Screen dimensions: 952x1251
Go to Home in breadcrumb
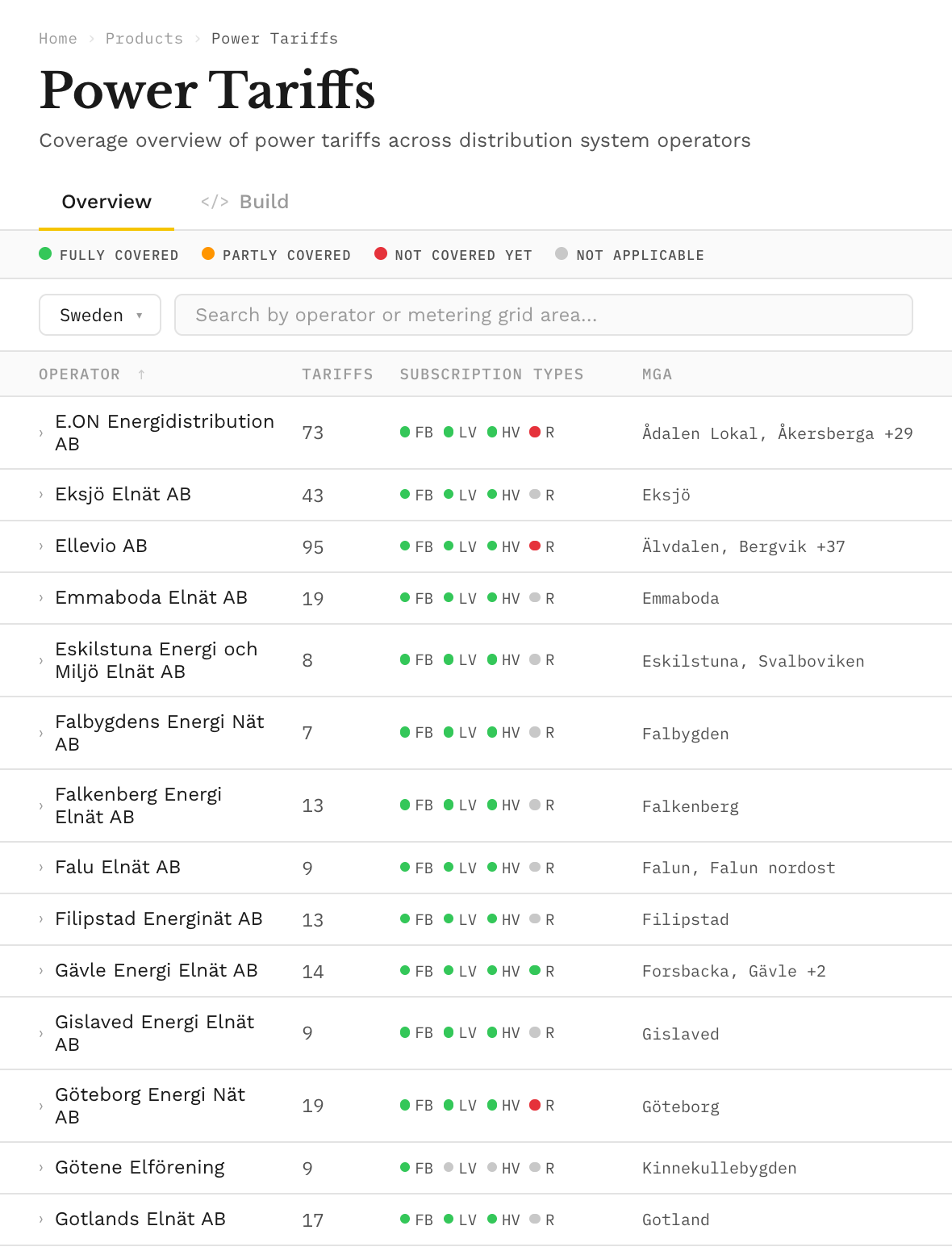58,39
